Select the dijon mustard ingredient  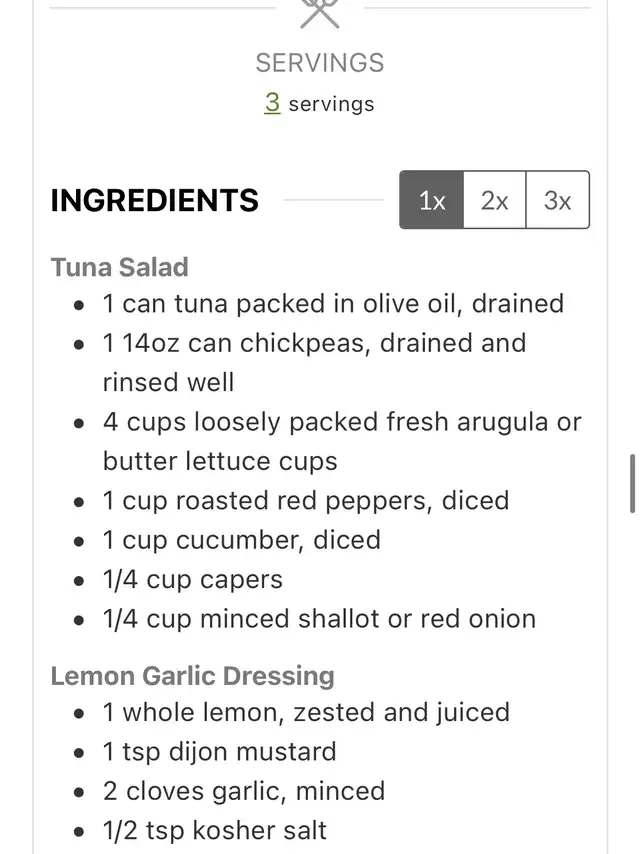[220, 752]
